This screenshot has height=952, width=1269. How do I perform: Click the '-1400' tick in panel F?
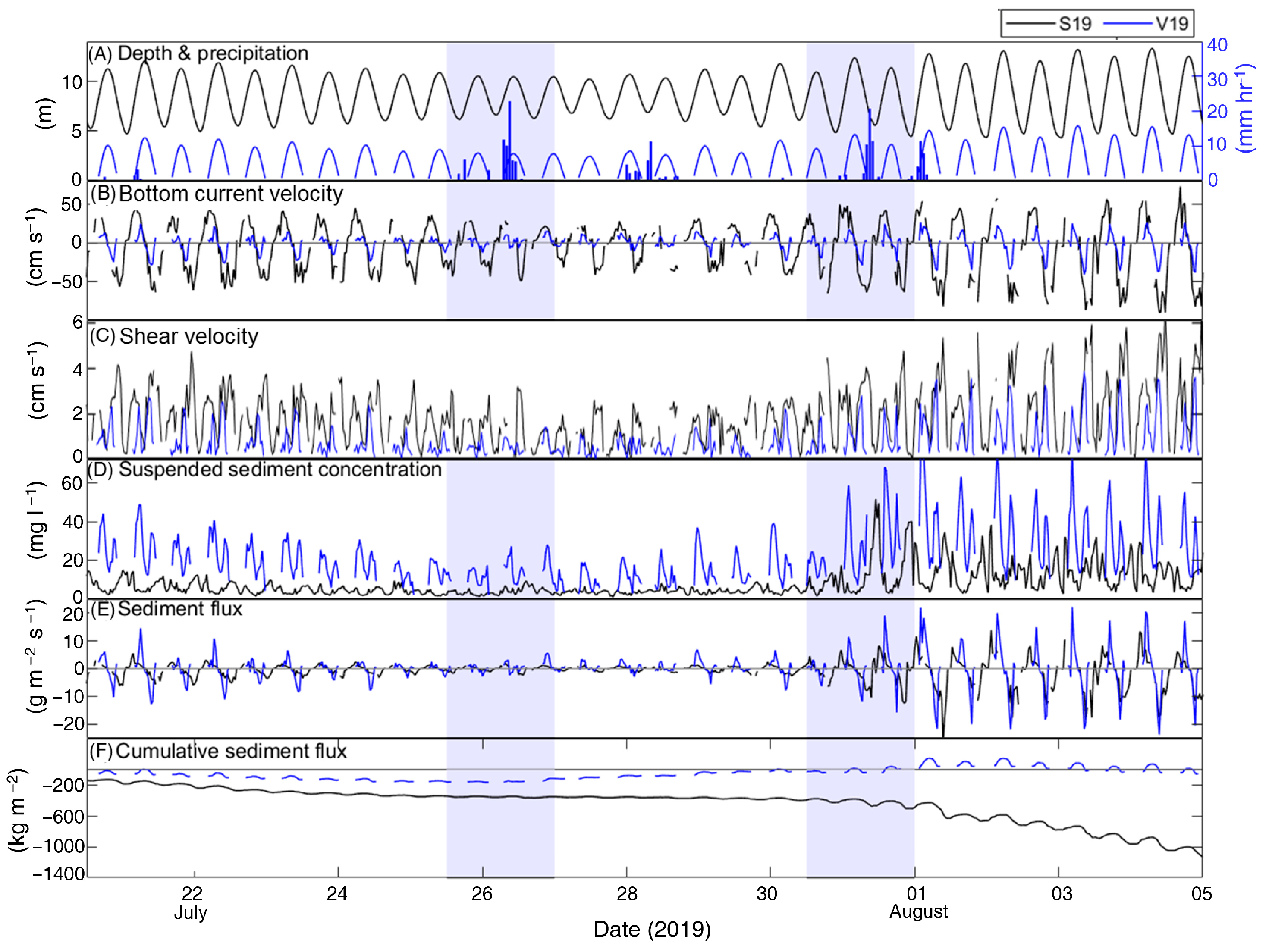pos(59,874)
